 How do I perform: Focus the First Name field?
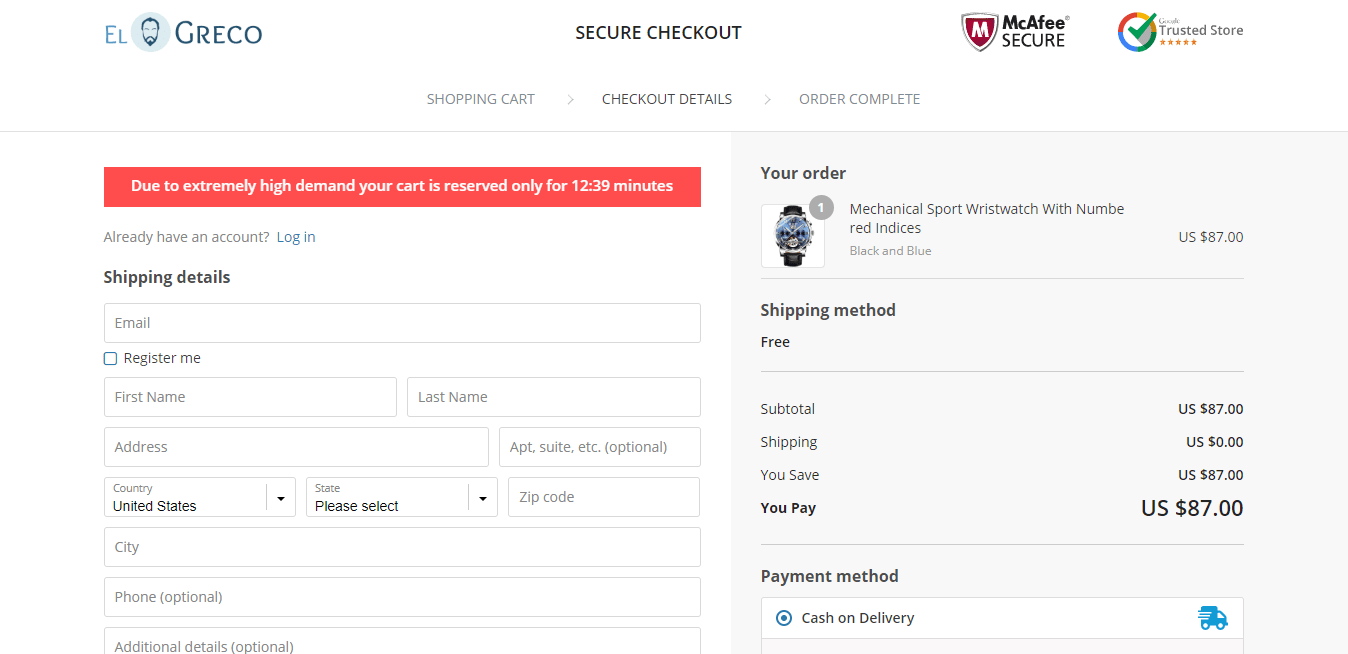pyautogui.click(x=250, y=397)
